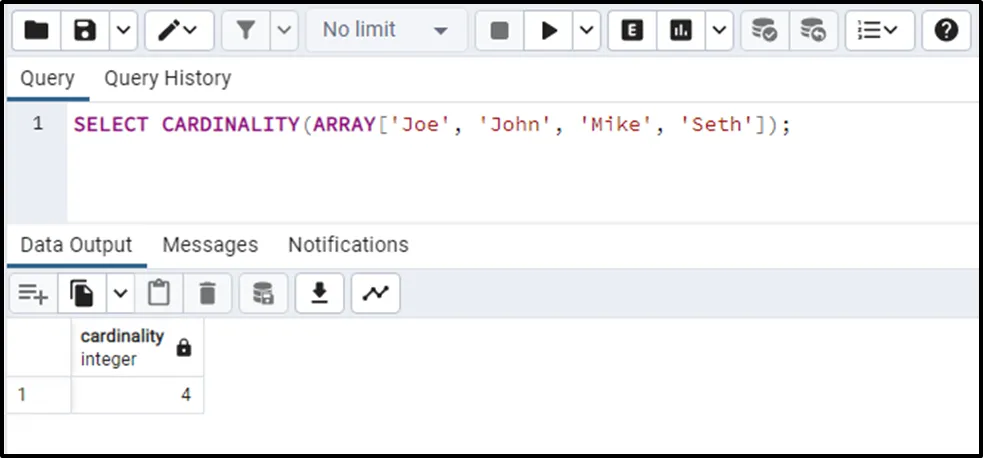The width and height of the screenshot is (983, 458).
Task: Open the execute options dropdown arrow
Action: [586, 31]
